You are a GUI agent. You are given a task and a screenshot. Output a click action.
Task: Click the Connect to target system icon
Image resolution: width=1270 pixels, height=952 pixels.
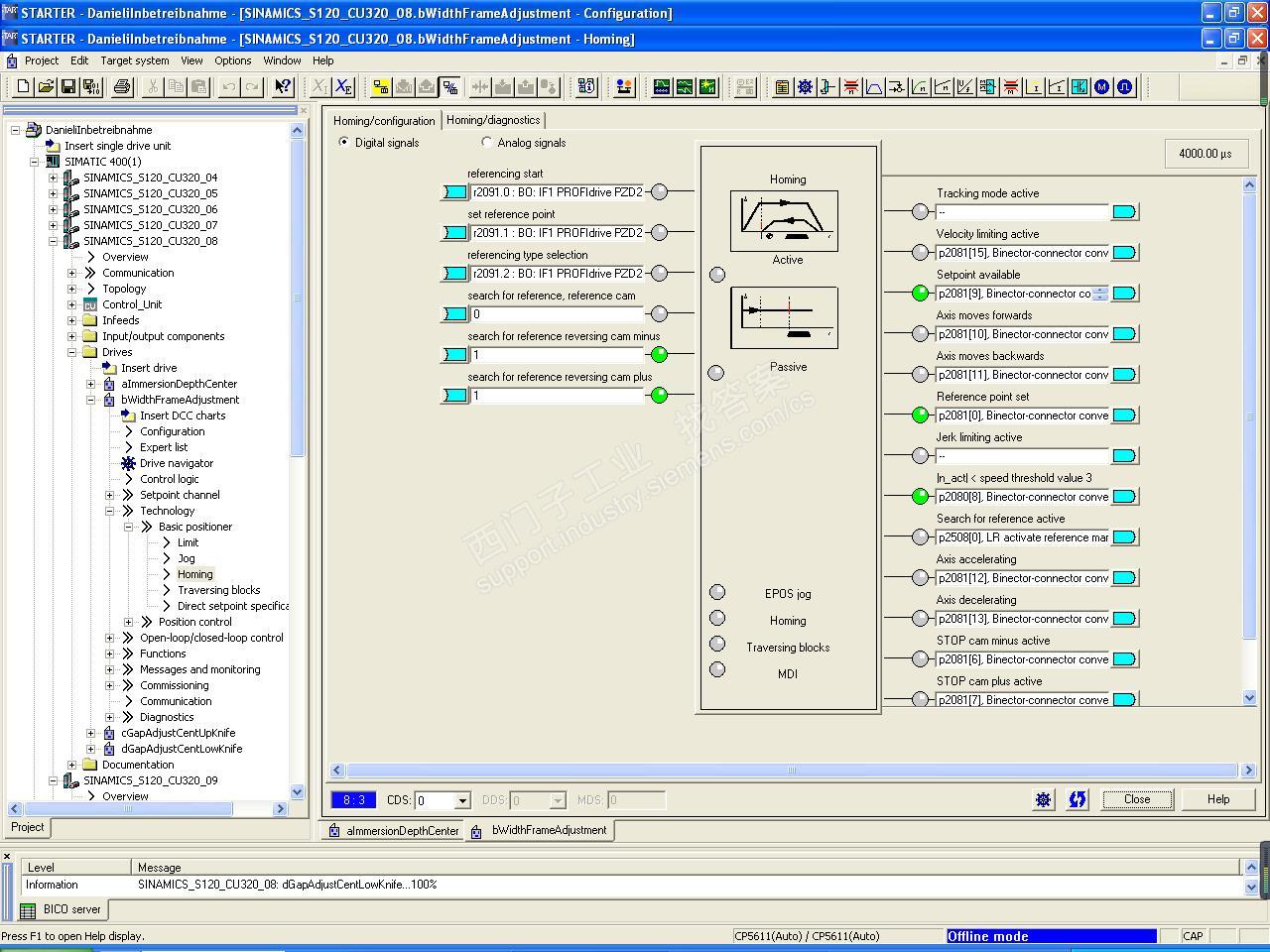tap(380, 87)
